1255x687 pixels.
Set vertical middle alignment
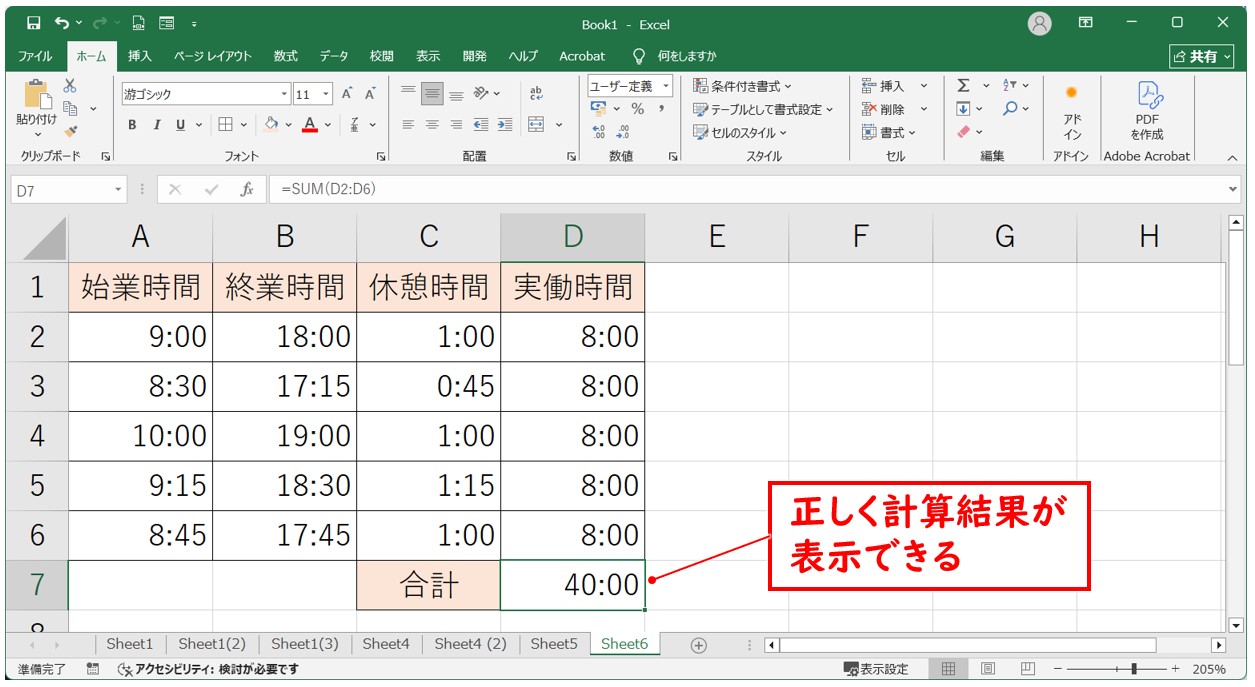click(x=432, y=93)
